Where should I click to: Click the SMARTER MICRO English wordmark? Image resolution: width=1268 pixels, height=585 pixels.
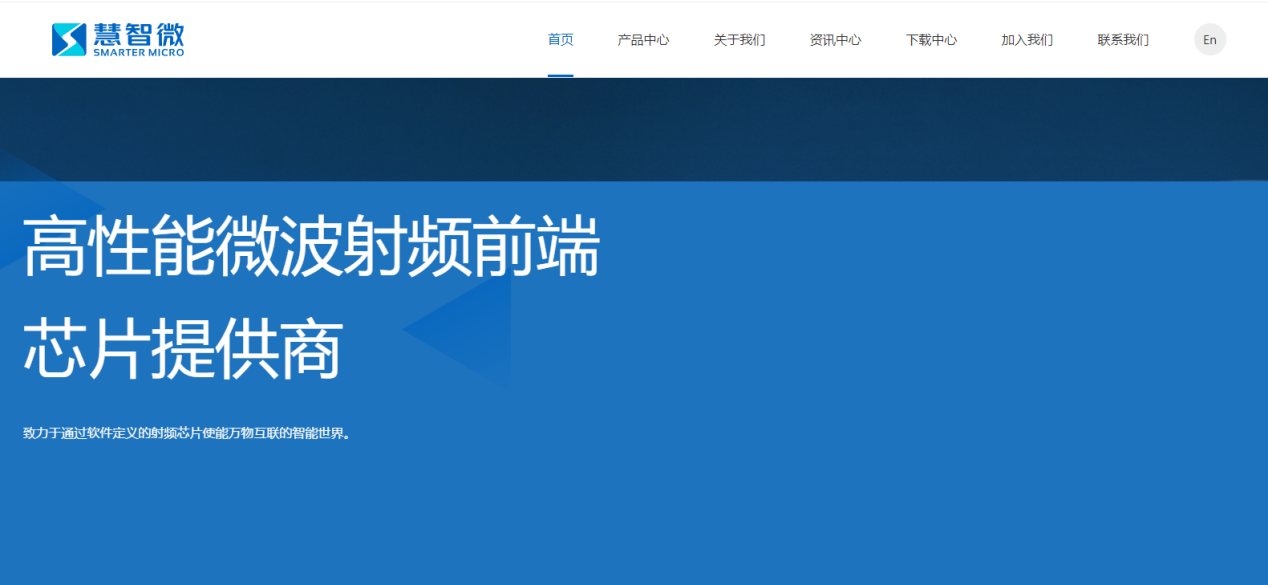click(138, 53)
